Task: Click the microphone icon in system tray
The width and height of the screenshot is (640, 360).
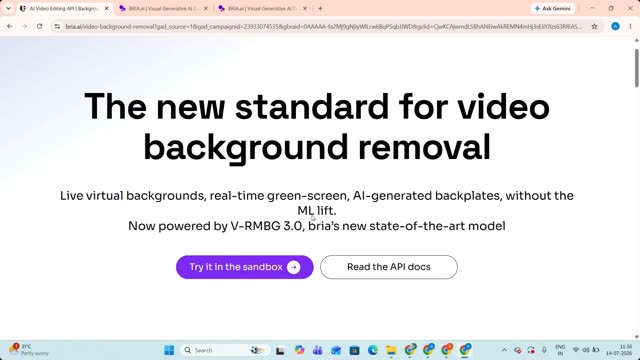Action: coord(544,350)
